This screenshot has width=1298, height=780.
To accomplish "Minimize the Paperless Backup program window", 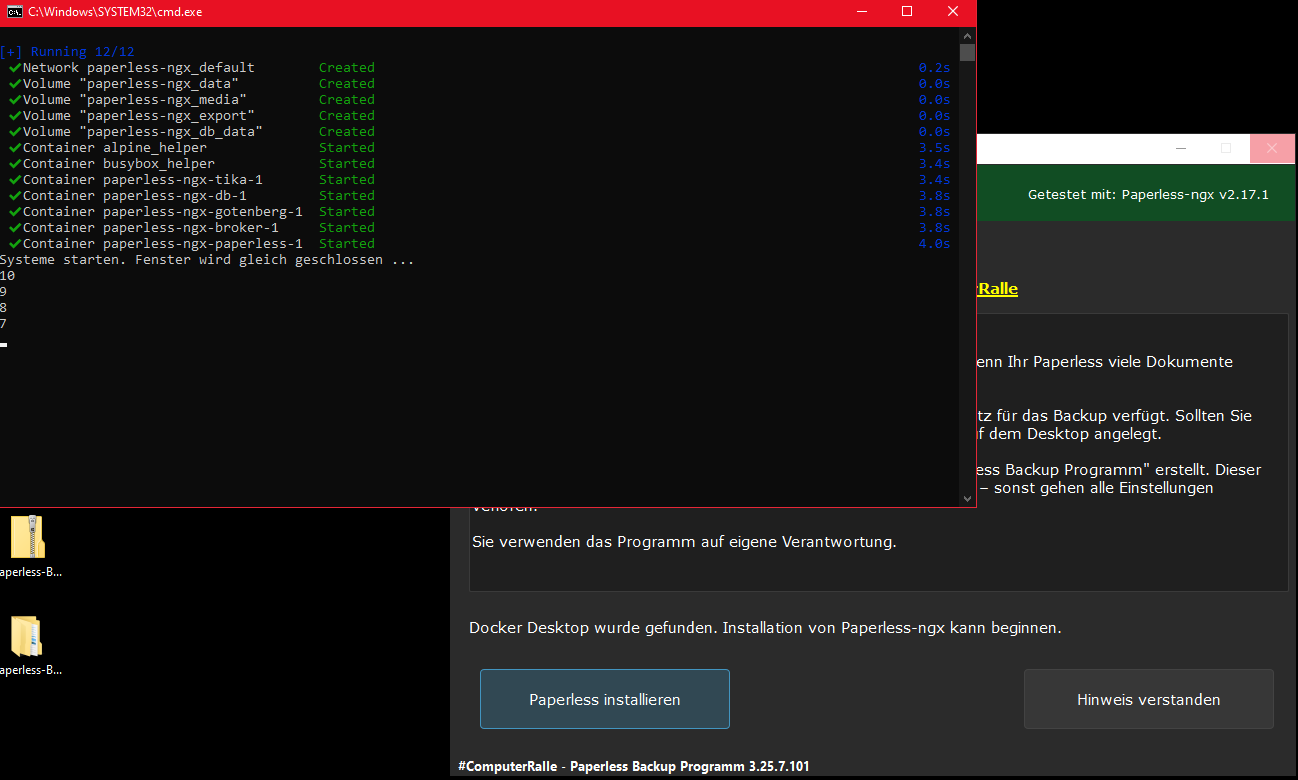I will click(1180, 149).
